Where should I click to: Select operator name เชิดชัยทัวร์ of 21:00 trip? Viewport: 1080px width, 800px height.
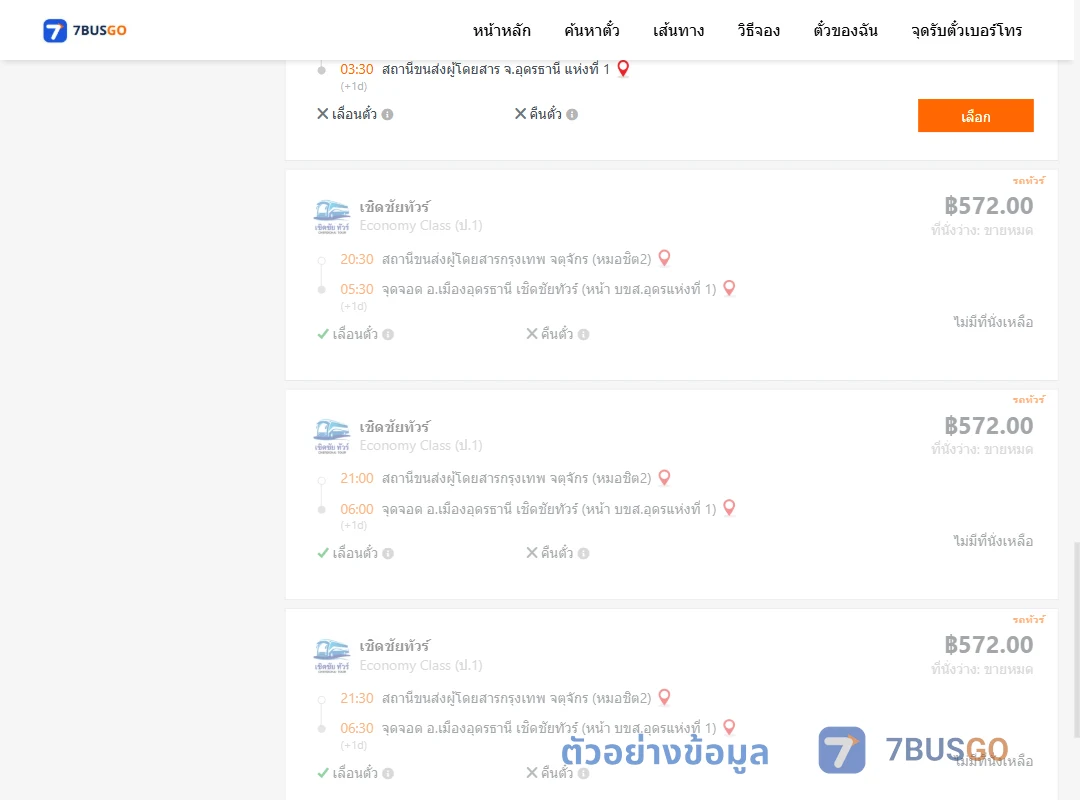pyautogui.click(x=395, y=427)
